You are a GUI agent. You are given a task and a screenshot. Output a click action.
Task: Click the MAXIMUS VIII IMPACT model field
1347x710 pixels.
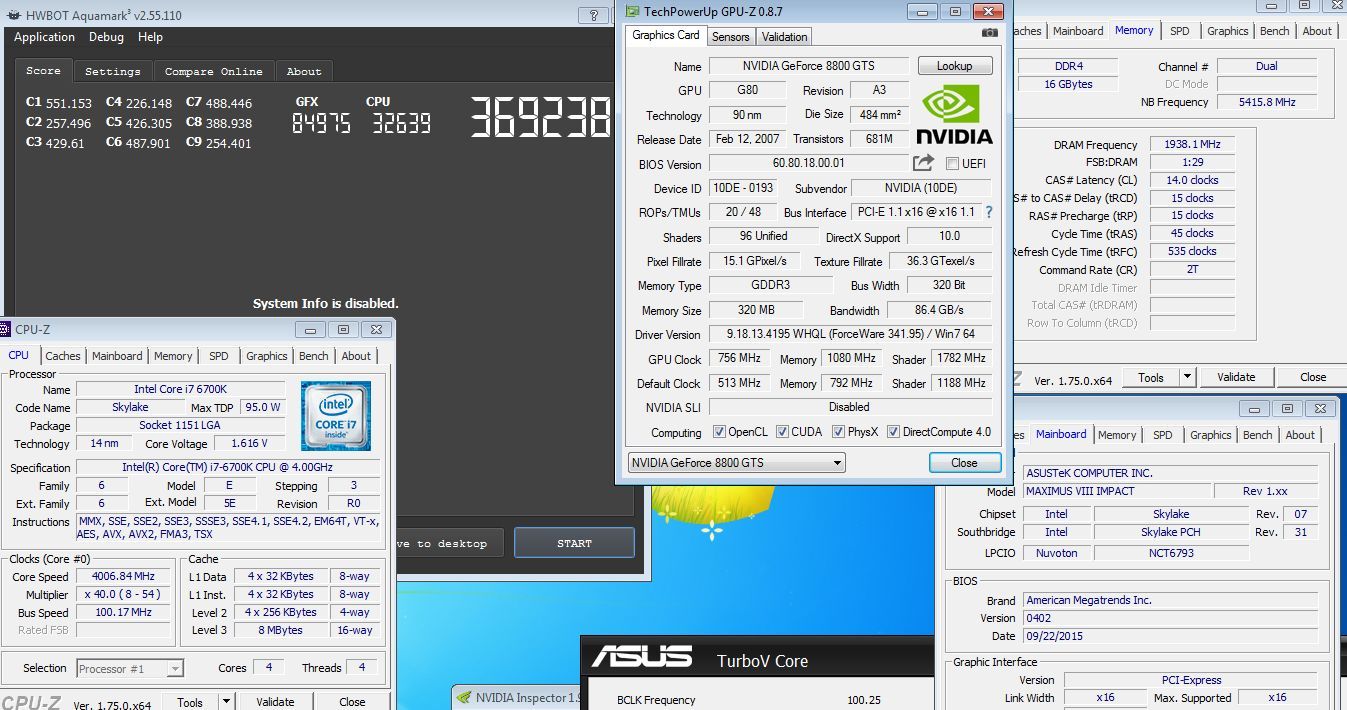[1116, 491]
